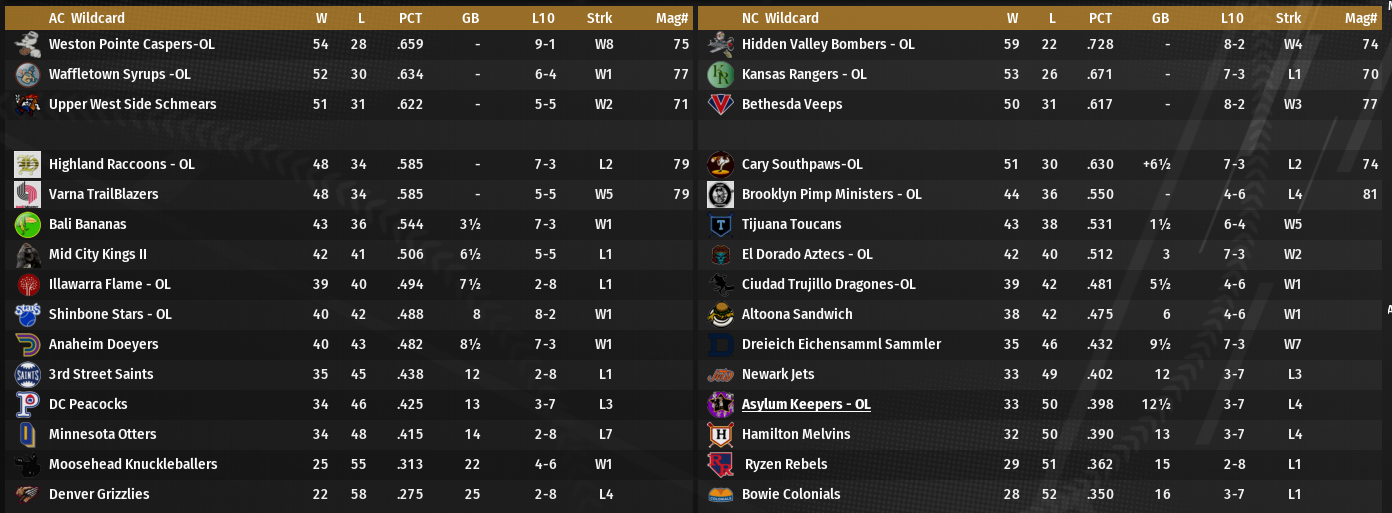Click the Waffletown Syrups team logo
This screenshot has width=1392, height=513.
tap(28, 74)
